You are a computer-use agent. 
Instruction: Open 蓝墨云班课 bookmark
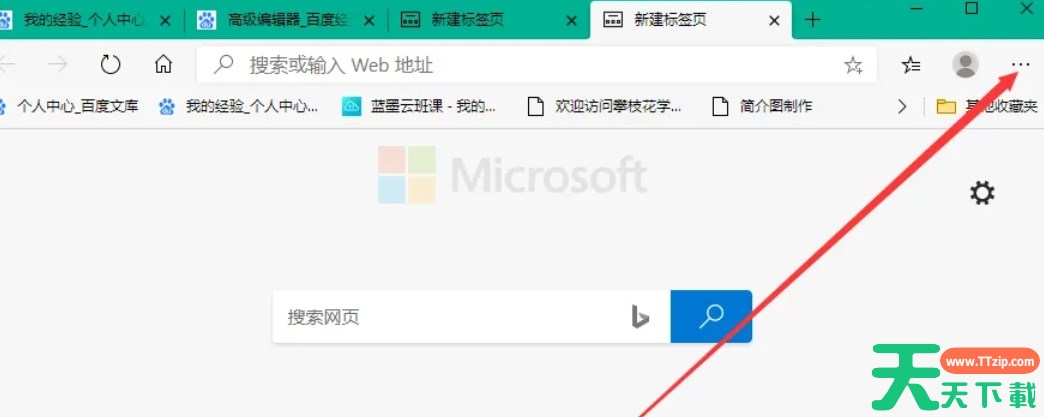pyautogui.click(x=419, y=106)
